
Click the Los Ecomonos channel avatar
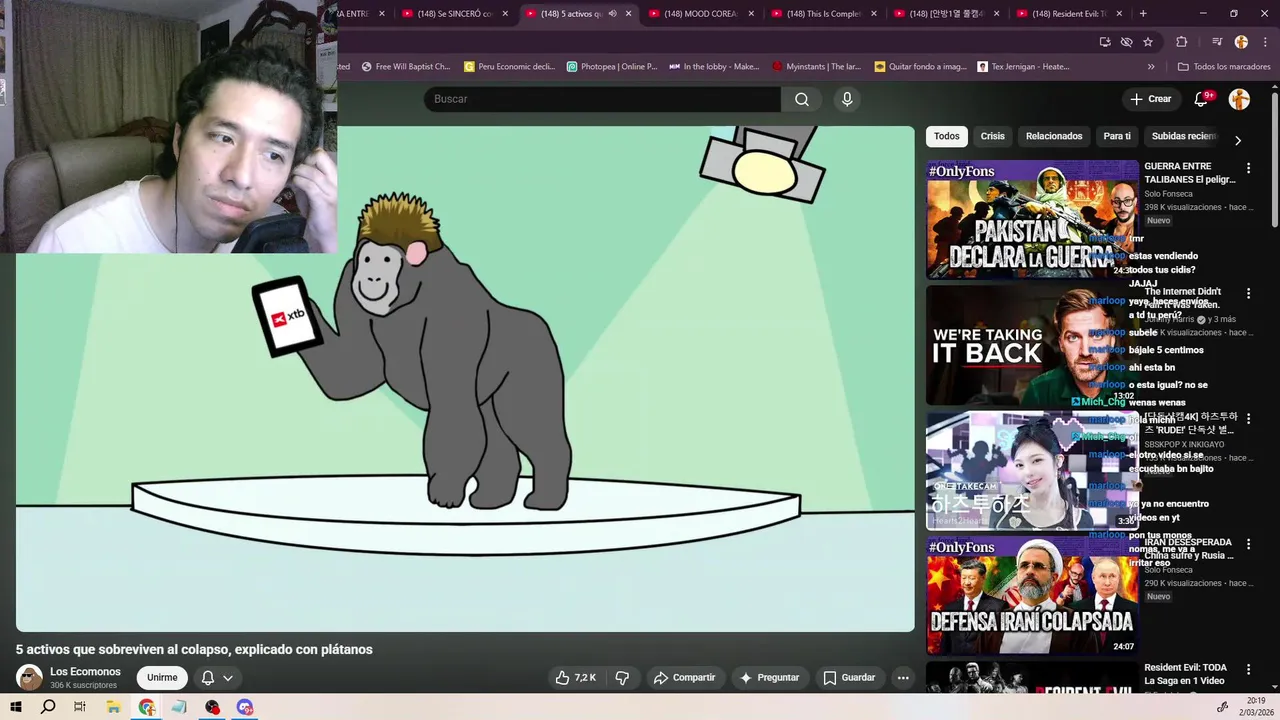(30, 677)
